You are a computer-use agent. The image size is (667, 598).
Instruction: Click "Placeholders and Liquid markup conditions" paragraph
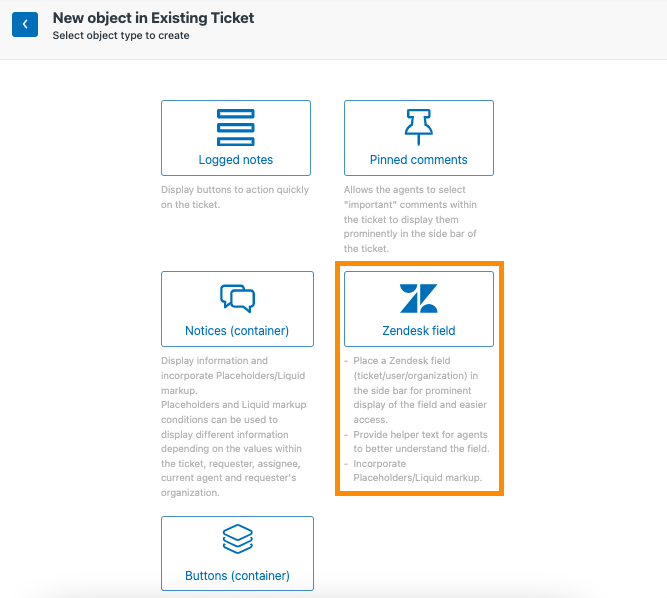(x=233, y=449)
